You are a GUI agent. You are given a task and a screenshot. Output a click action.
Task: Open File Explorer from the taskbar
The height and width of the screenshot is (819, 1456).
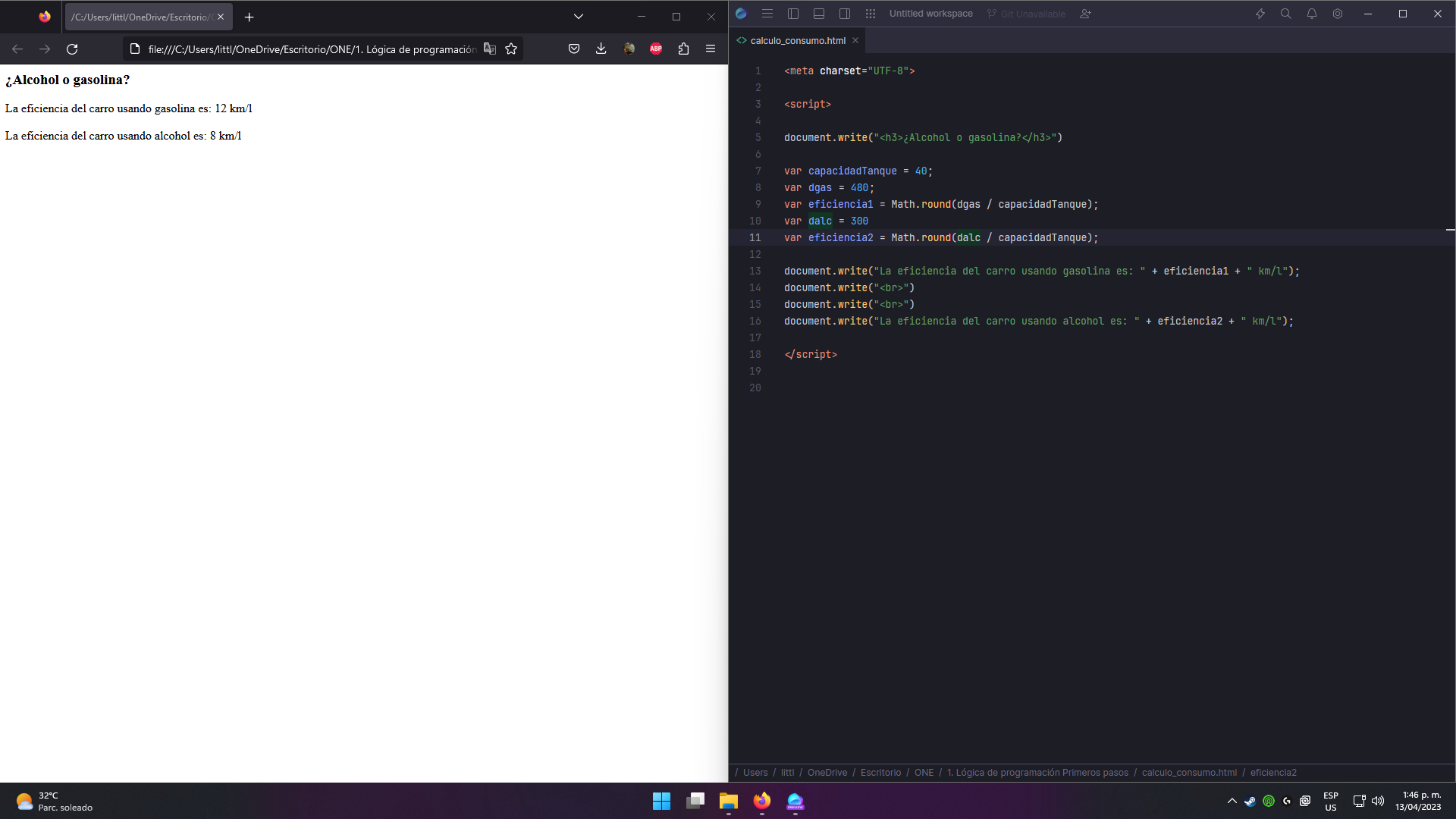(x=729, y=801)
